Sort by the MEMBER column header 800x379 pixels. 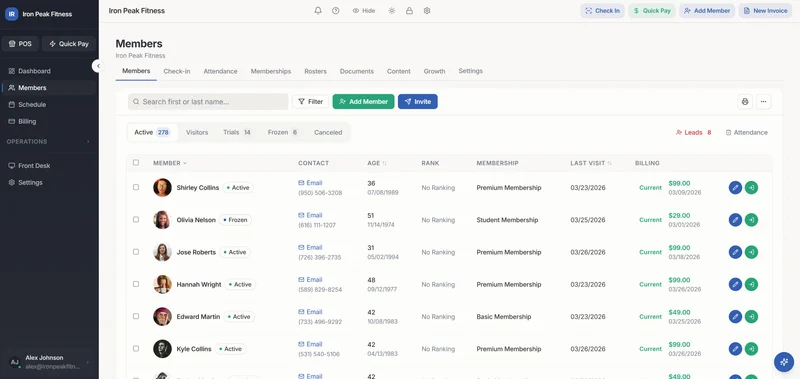[x=170, y=163]
